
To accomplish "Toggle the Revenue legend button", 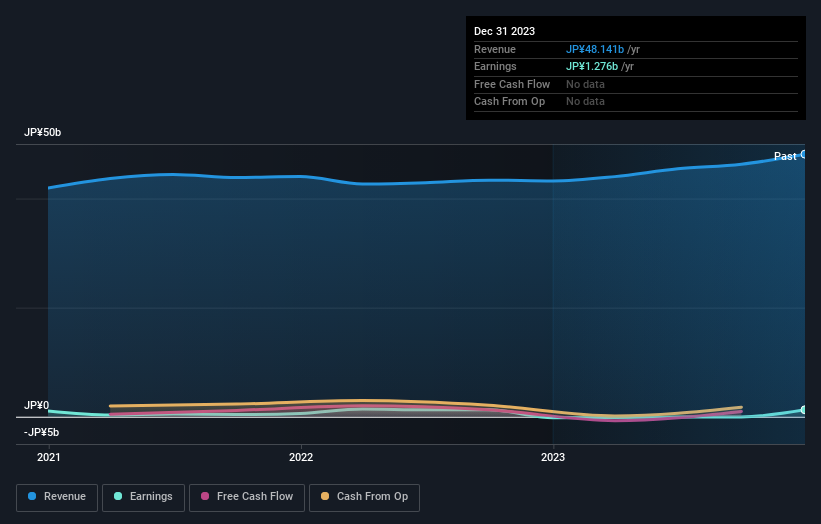I will 57,497.
